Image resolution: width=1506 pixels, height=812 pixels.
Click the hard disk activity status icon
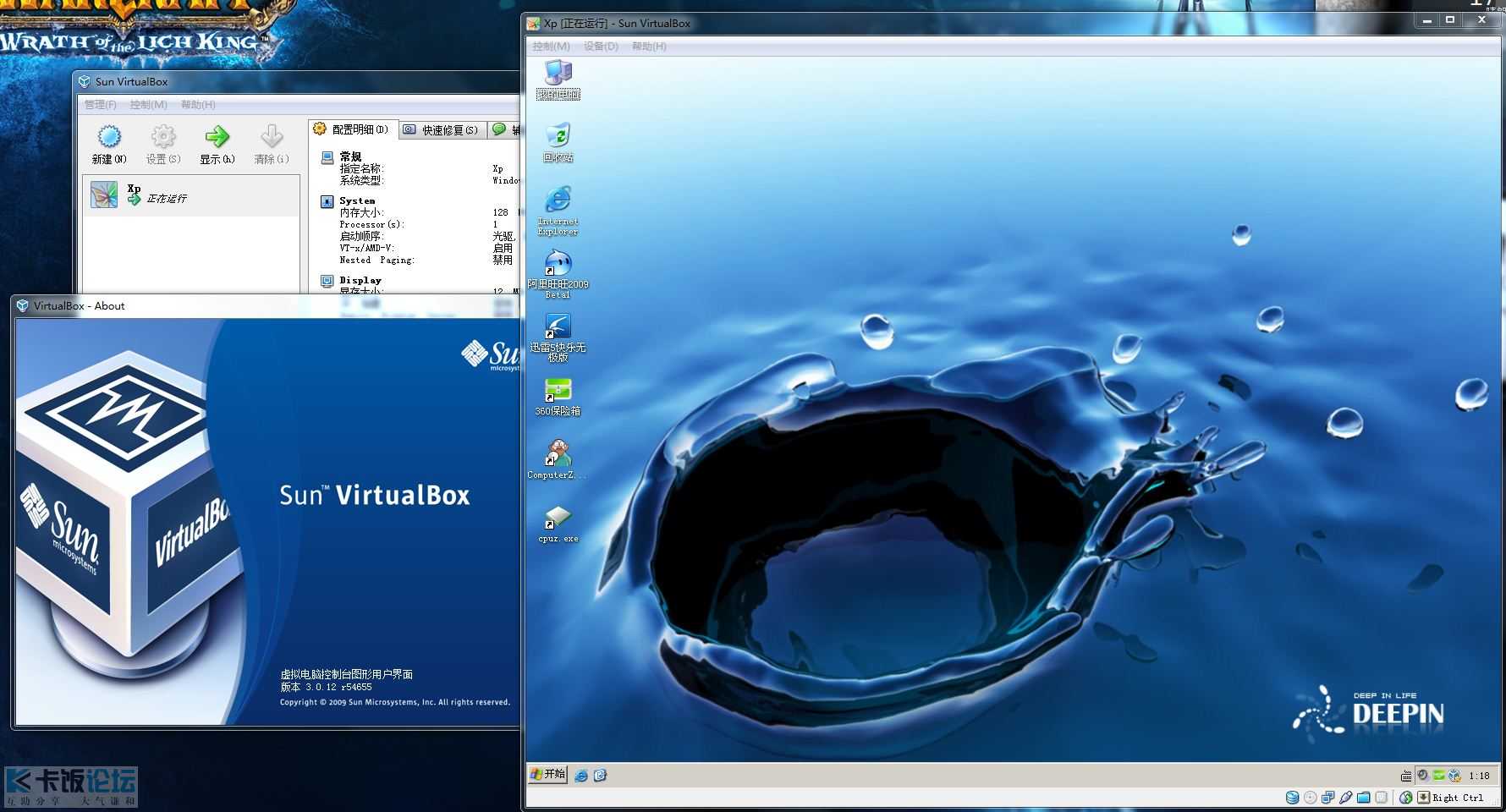pyautogui.click(x=1293, y=798)
